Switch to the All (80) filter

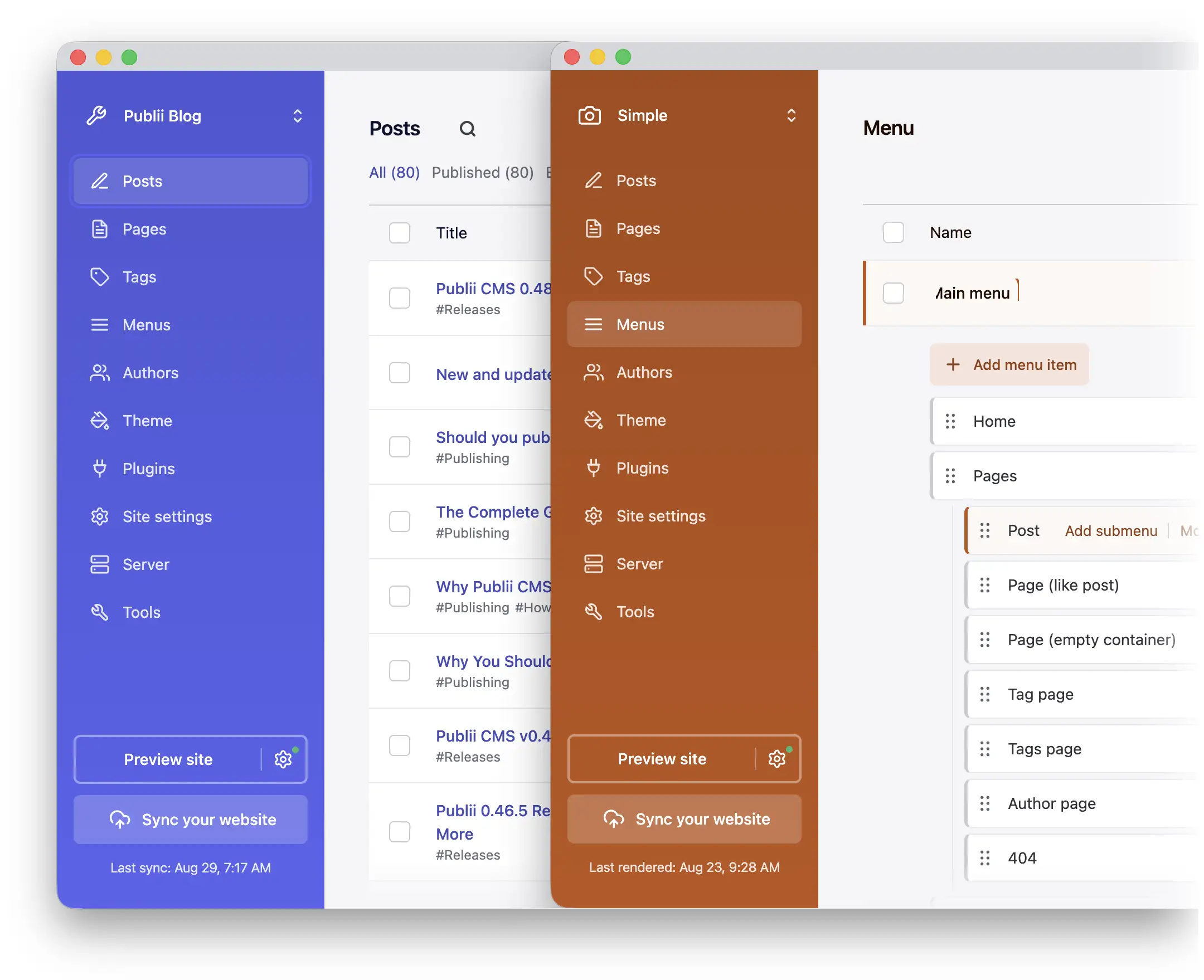394,172
